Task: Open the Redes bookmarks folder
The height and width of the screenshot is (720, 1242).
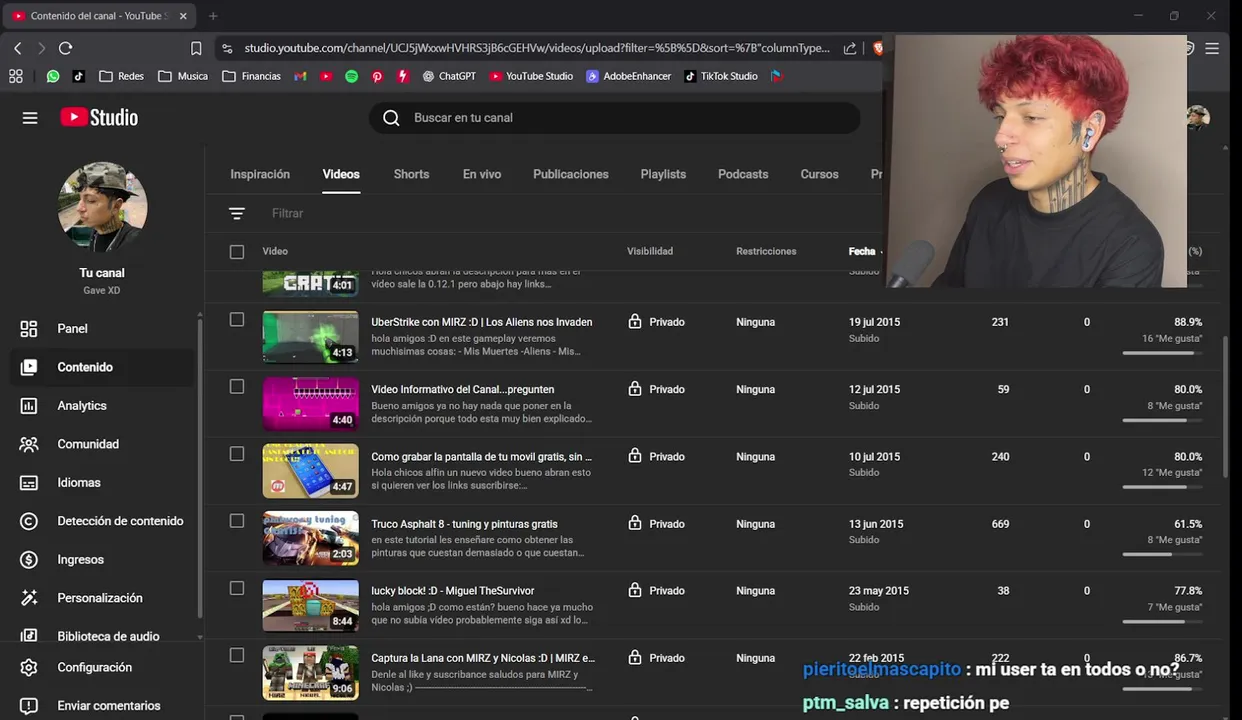Action: click(121, 76)
